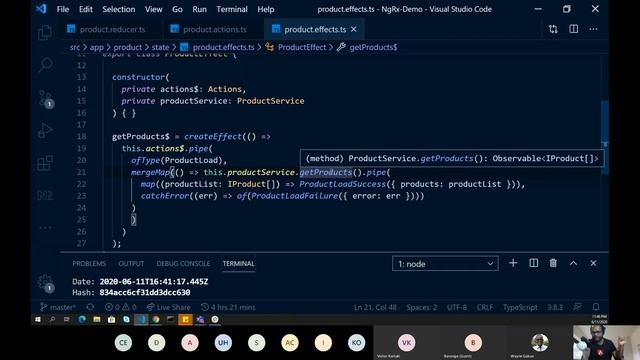Click TypeScript version 3.8.3 status
The image size is (640, 360).
(x=555, y=307)
